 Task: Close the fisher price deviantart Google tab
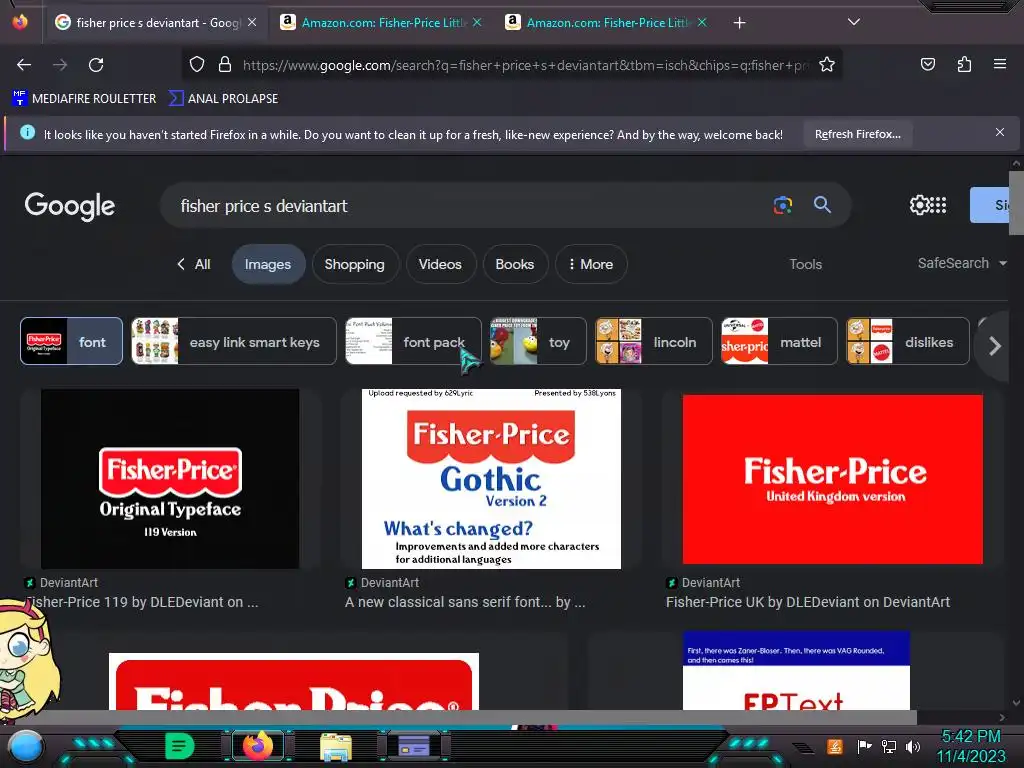[x=252, y=22]
